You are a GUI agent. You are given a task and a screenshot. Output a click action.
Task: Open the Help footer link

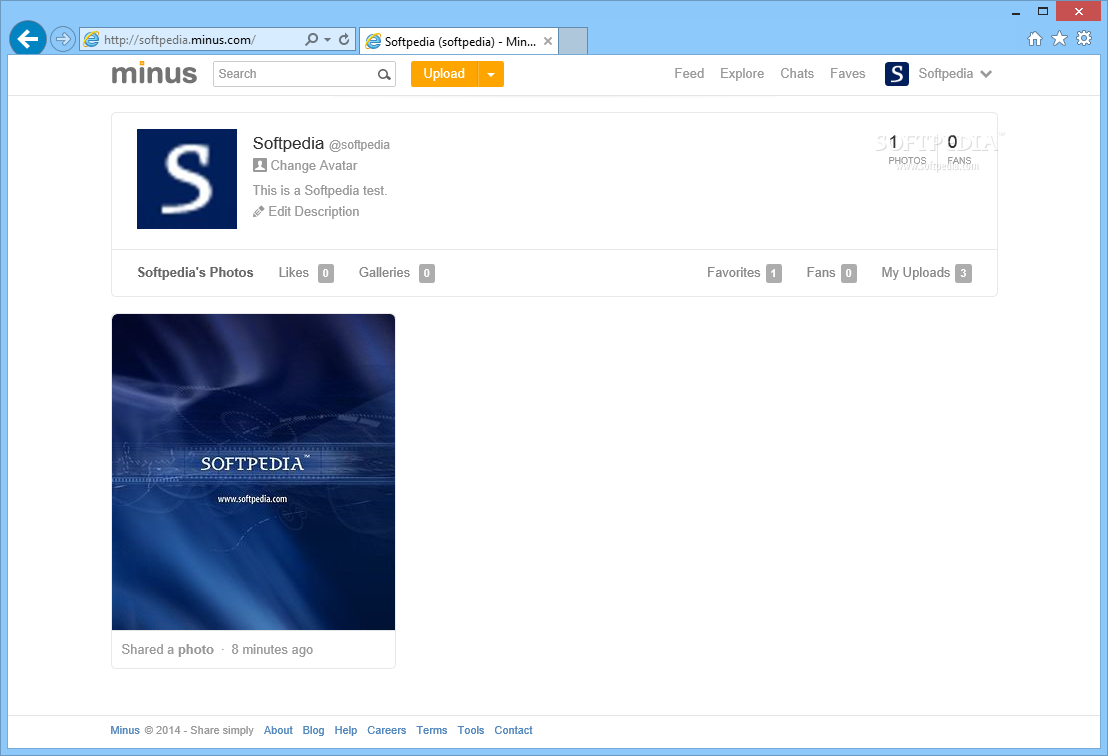coord(346,730)
